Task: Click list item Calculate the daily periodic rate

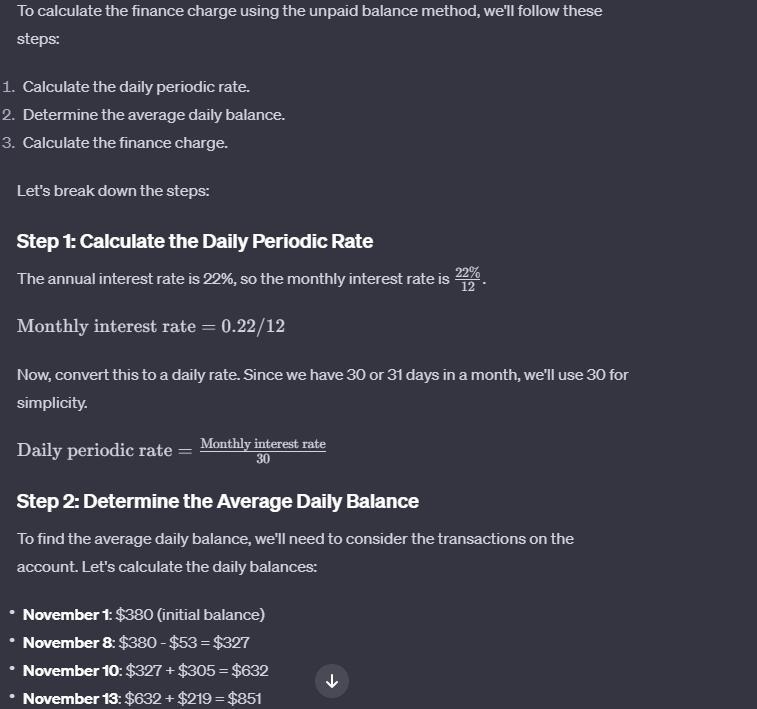Action: (x=136, y=87)
